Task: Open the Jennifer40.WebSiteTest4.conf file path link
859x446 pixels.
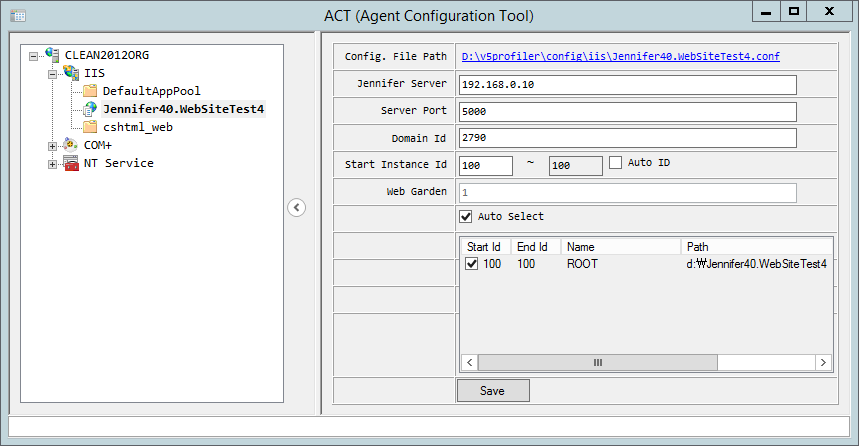Action: pos(619,57)
